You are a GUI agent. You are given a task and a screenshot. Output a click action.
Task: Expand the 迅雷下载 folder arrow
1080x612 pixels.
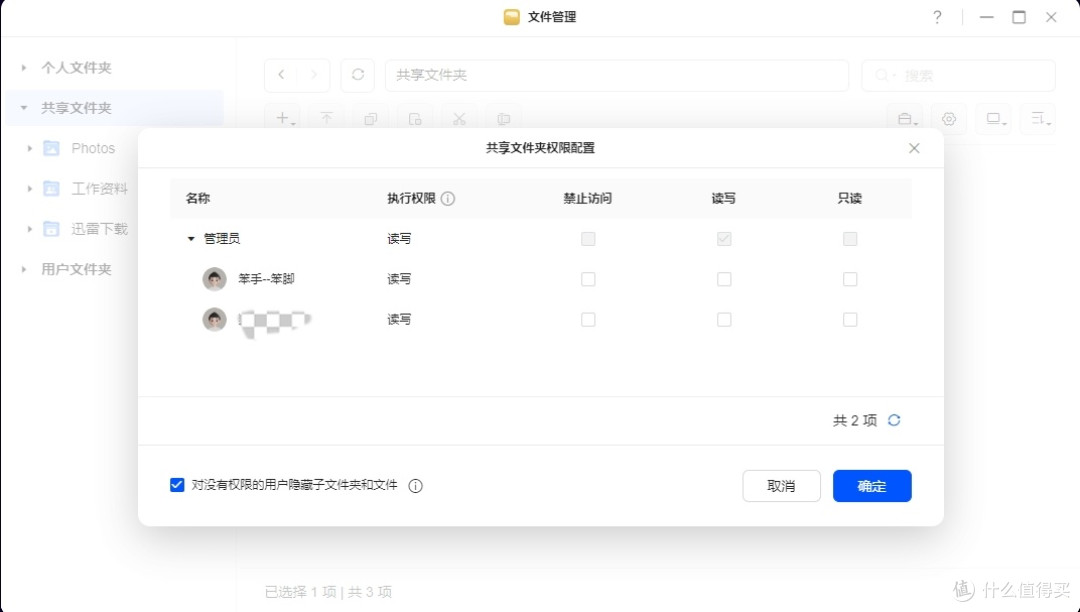pos(30,229)
